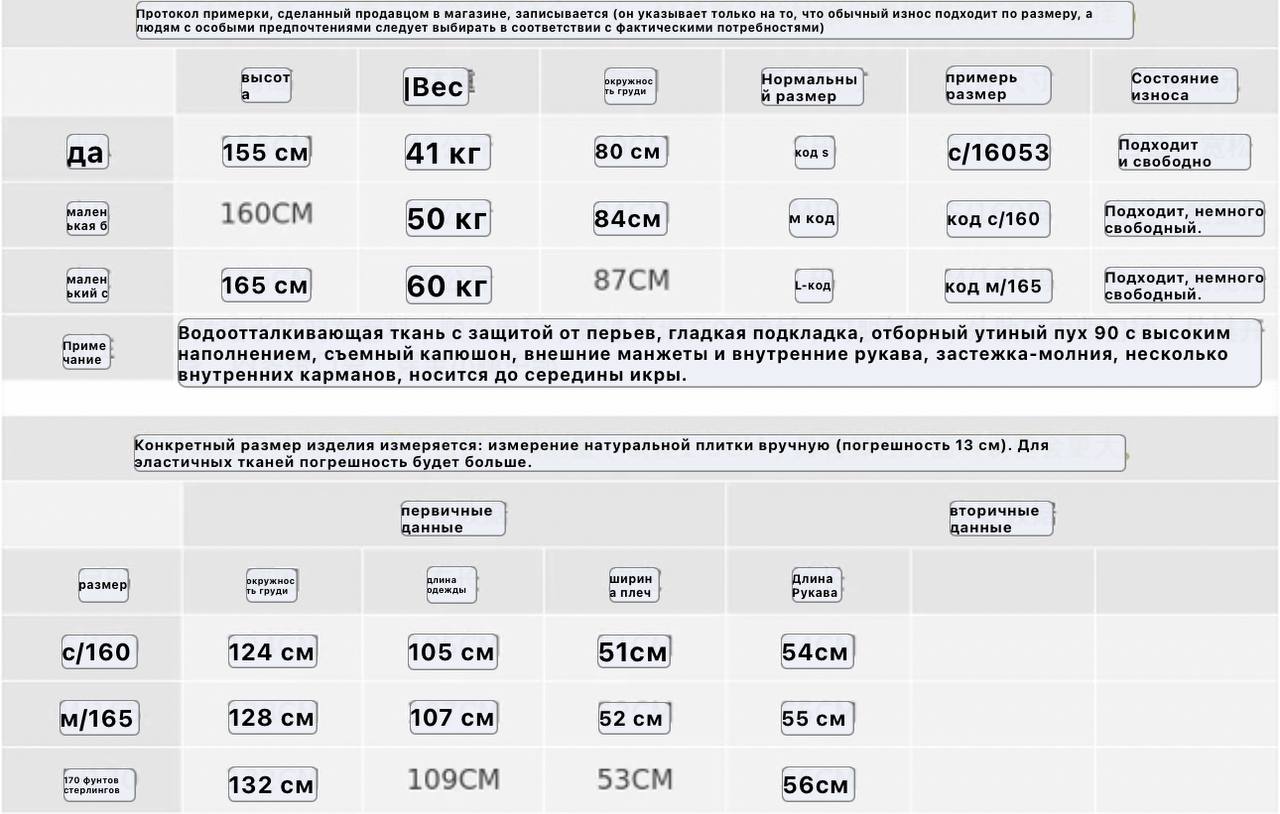Select the "м/165" size label beside "128 см"
Screen dimensions: 1280x814
pyautogui.click(x=98, y=718)
